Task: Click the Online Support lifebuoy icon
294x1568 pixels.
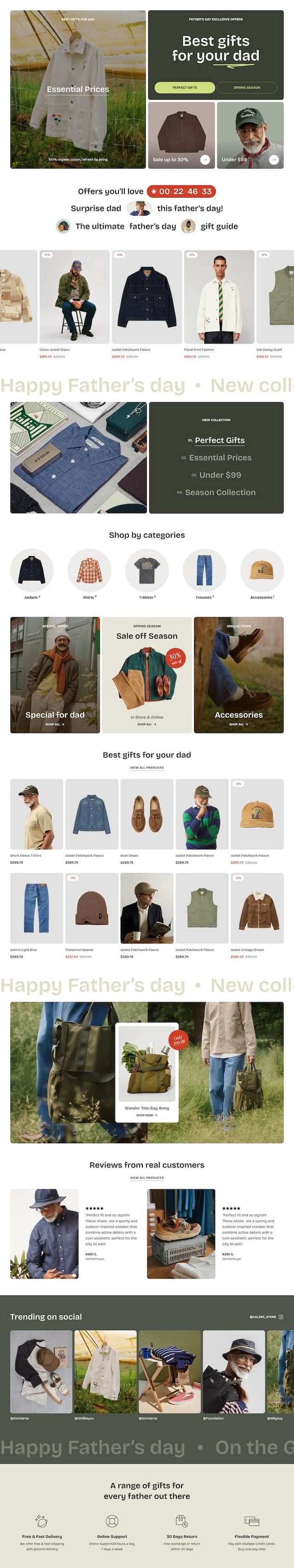Action: (112, 1521)
